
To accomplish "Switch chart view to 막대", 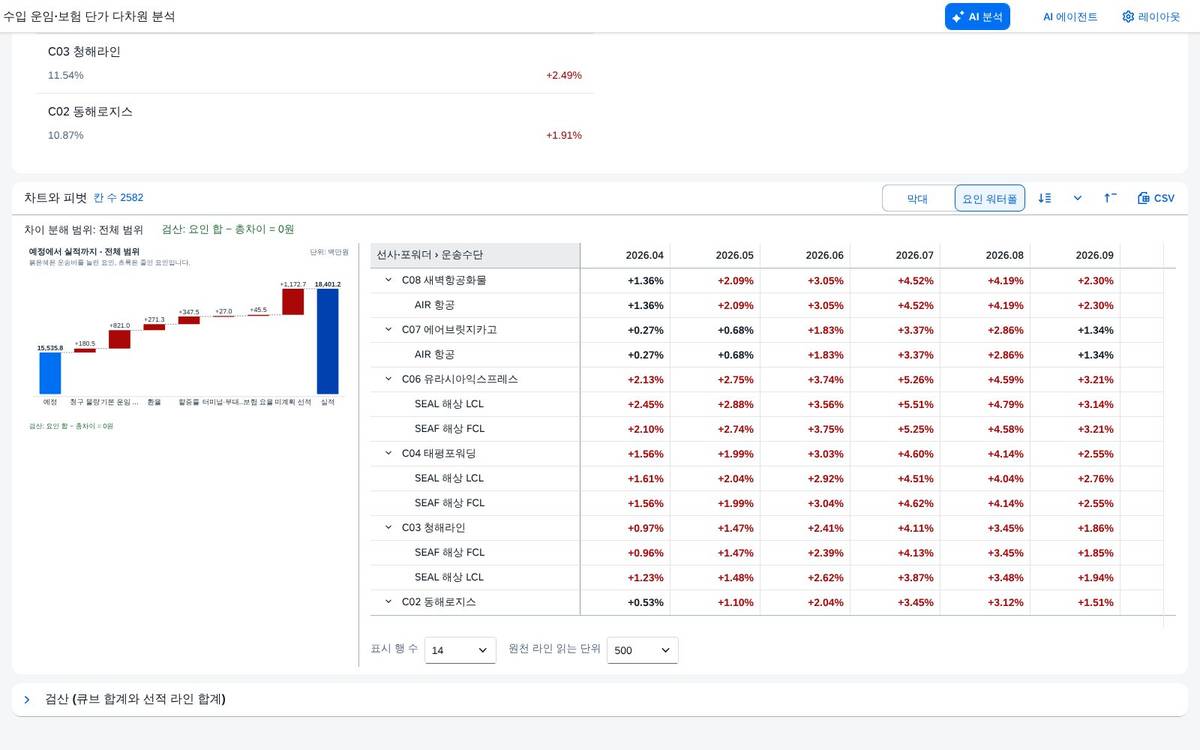I will tap(917, 198).
